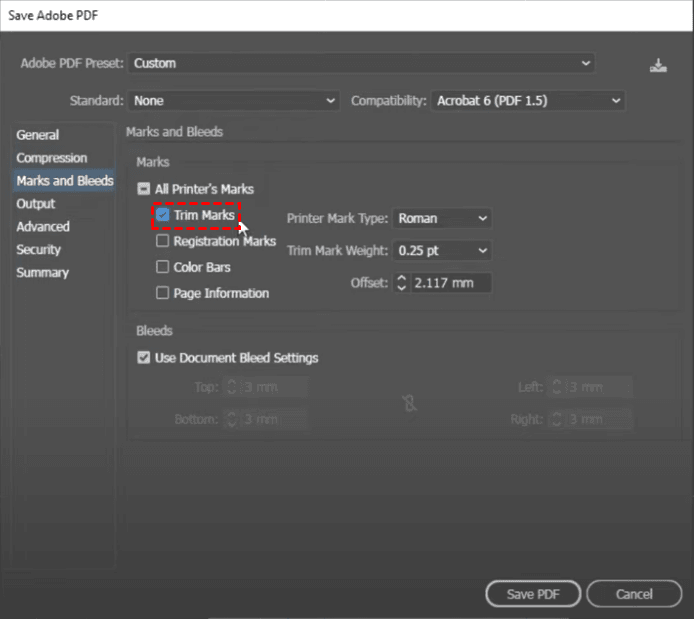Click the Cancel button
The width and height of the screenshot is (694, 619).
point(634,594)
